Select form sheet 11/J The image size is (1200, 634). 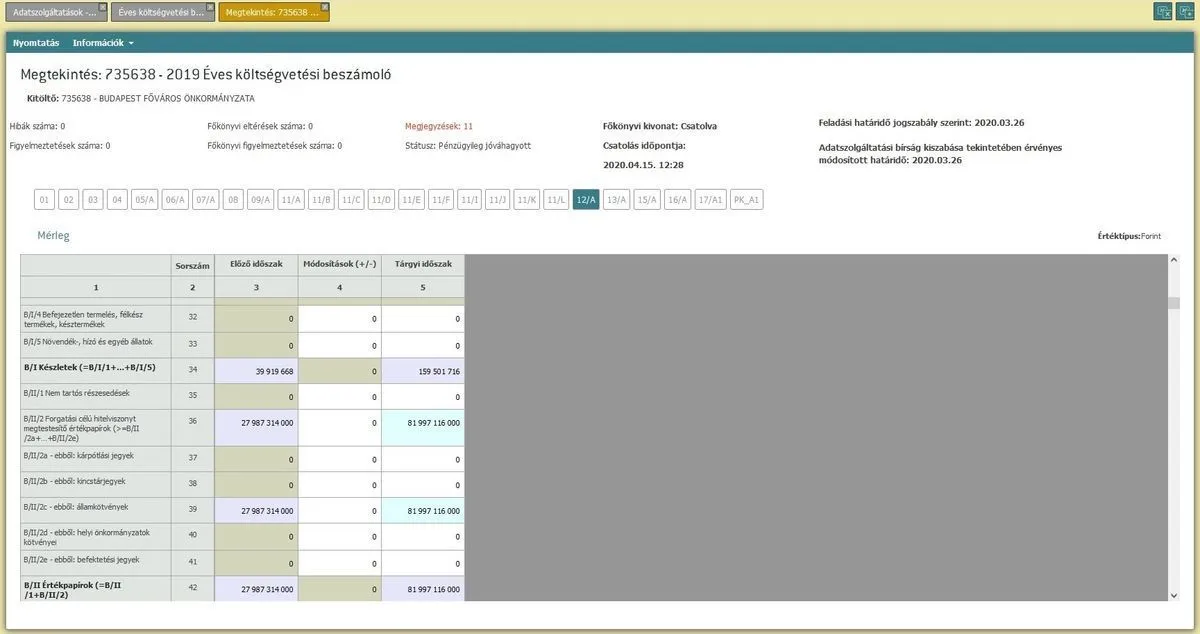[498, 199]
